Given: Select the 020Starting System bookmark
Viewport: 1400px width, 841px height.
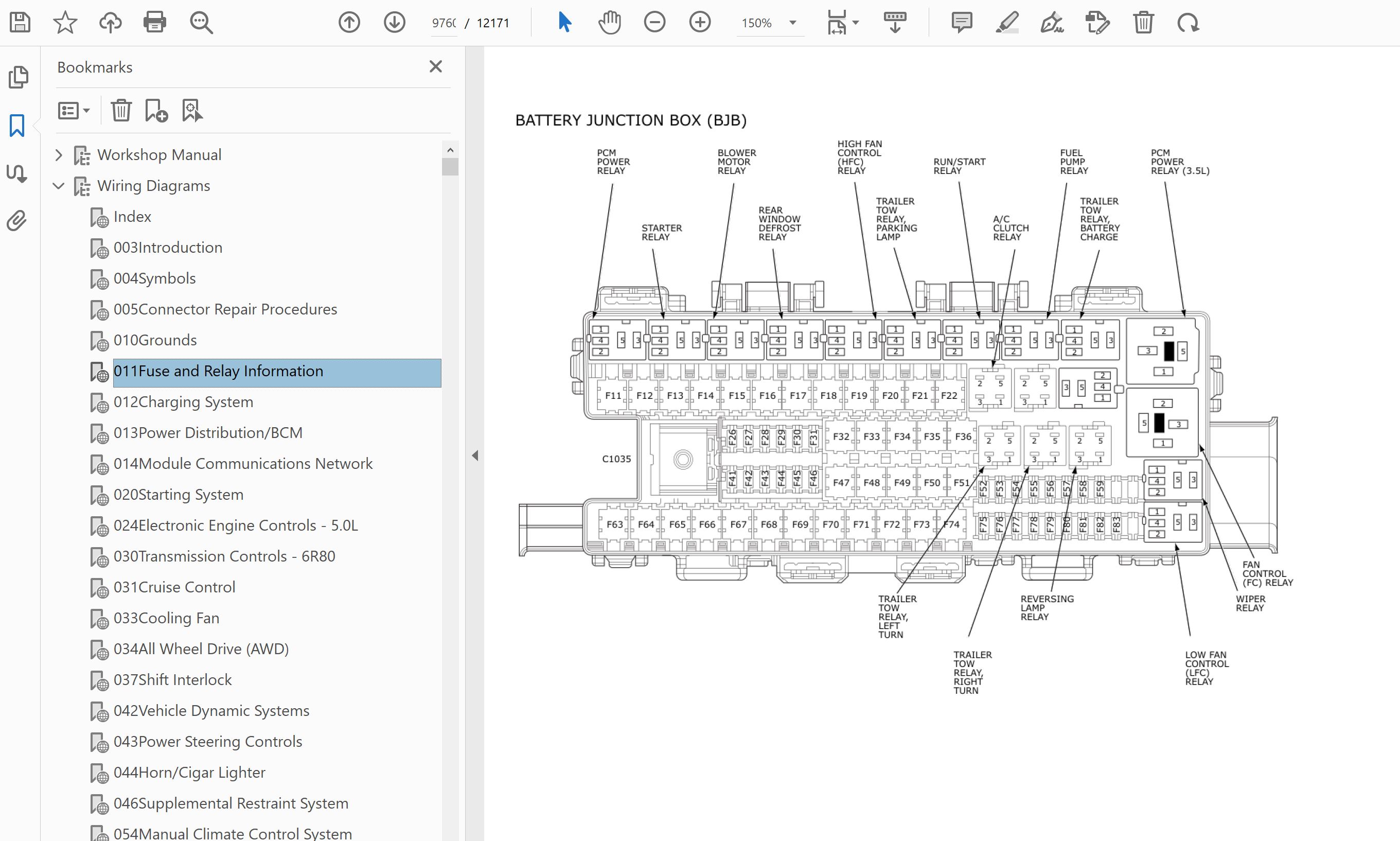Looking at the screenshot, I should pyautogui.click(x=178, y=494).
